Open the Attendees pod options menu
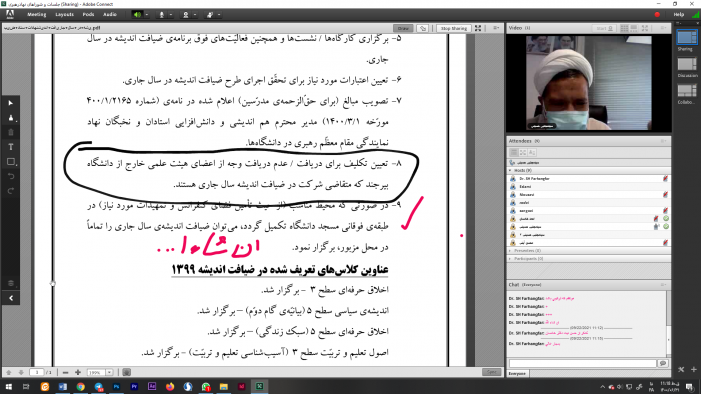This screenshot has width=701, height=394. pos(663,141)
